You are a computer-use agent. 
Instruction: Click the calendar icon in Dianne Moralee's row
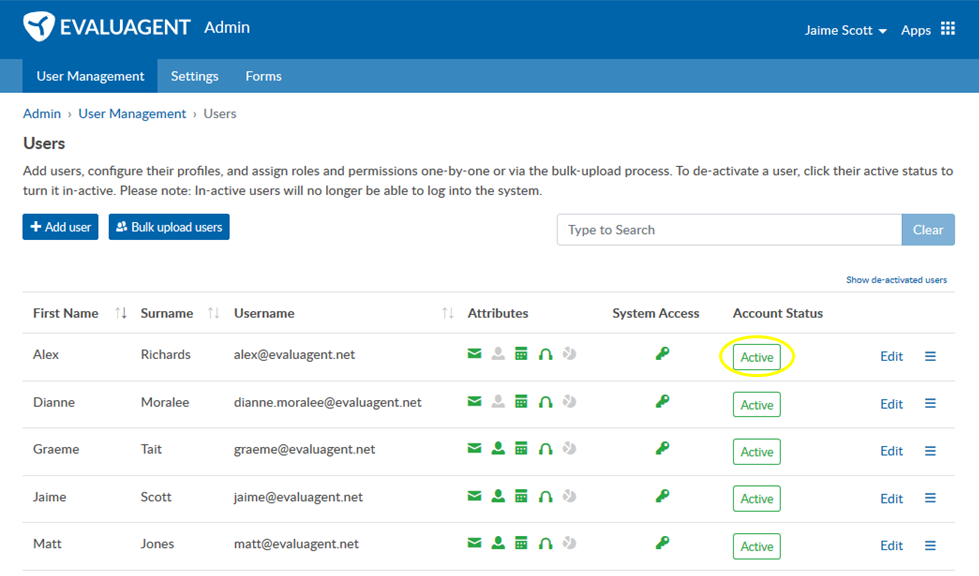coord(521,401)
